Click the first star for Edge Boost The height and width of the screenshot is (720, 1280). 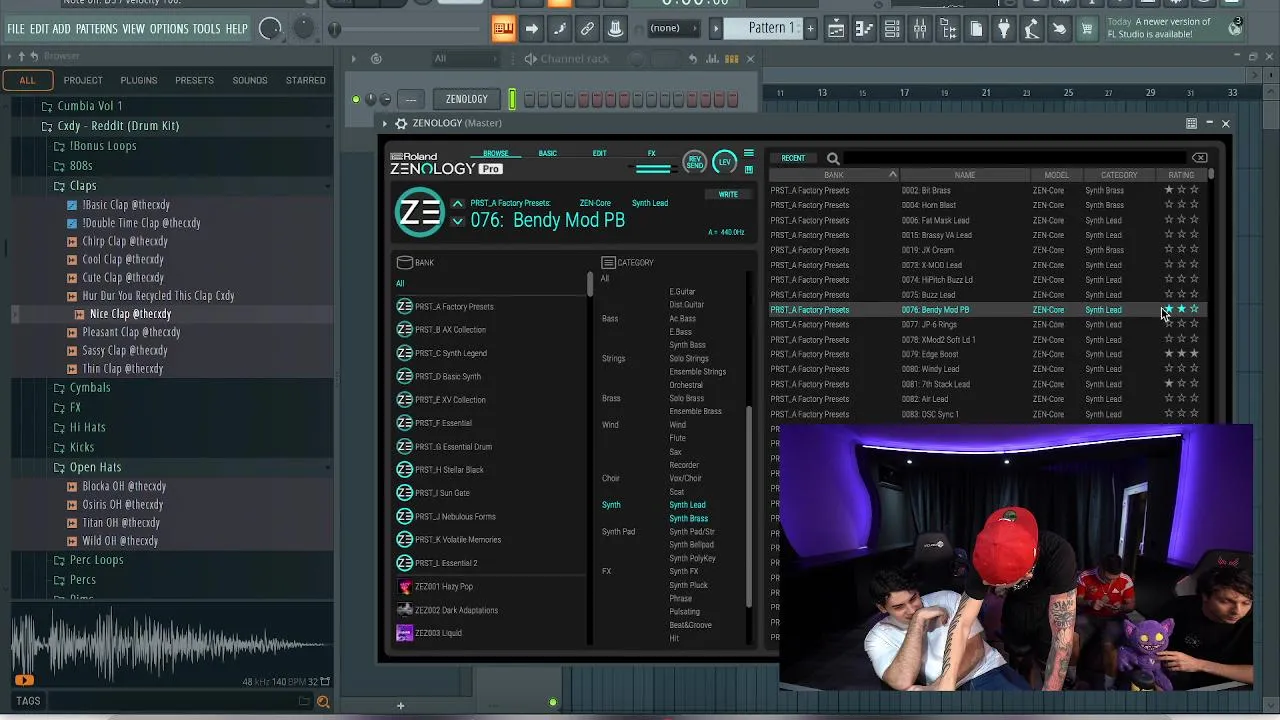coord(1169,354)
